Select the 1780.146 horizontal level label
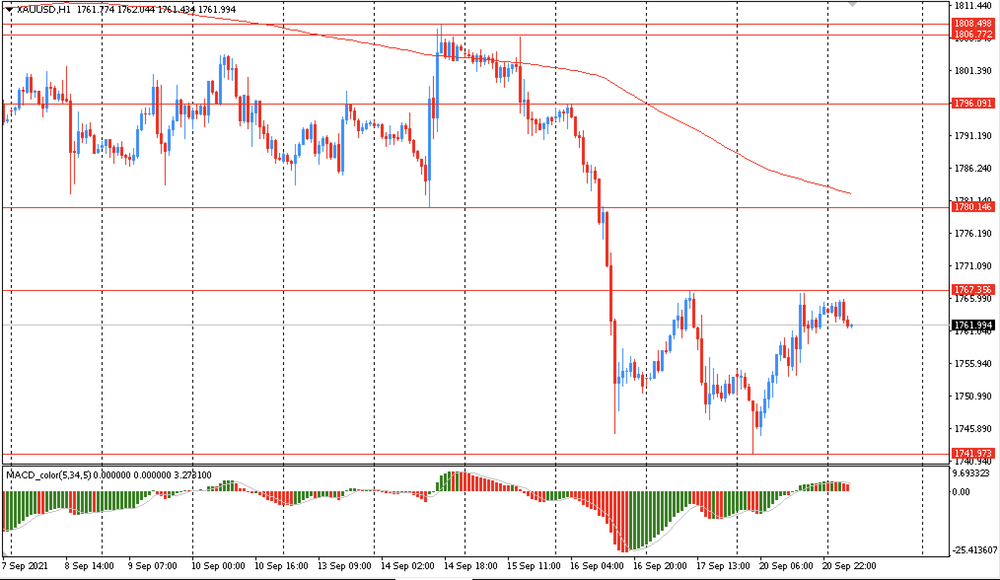The height and width of the screenshot is (580, 1000). coord(973,207)
